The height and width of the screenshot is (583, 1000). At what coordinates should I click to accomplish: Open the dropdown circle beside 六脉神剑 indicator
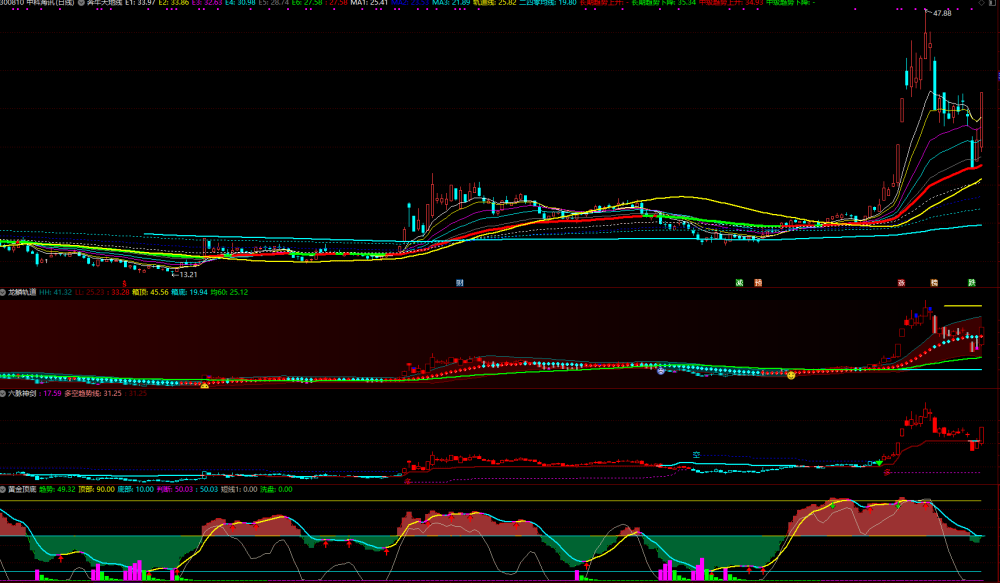[x=3, y=394]
